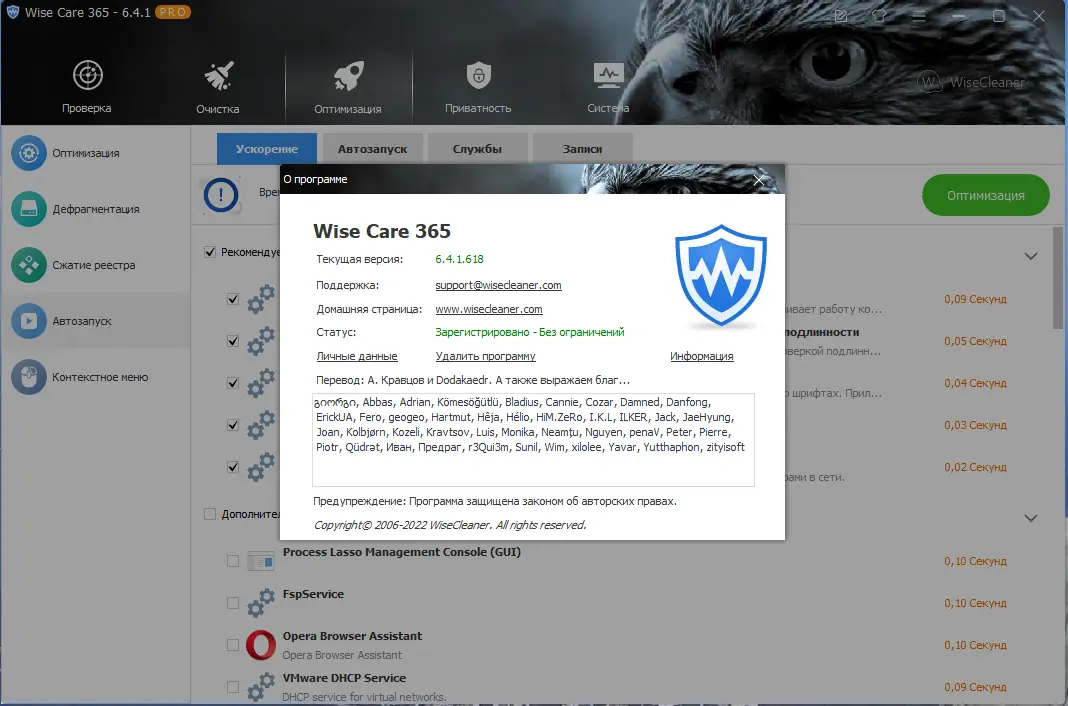Open the Приватность privacy section
This screenshot has width=1068, height=706.
478,86
